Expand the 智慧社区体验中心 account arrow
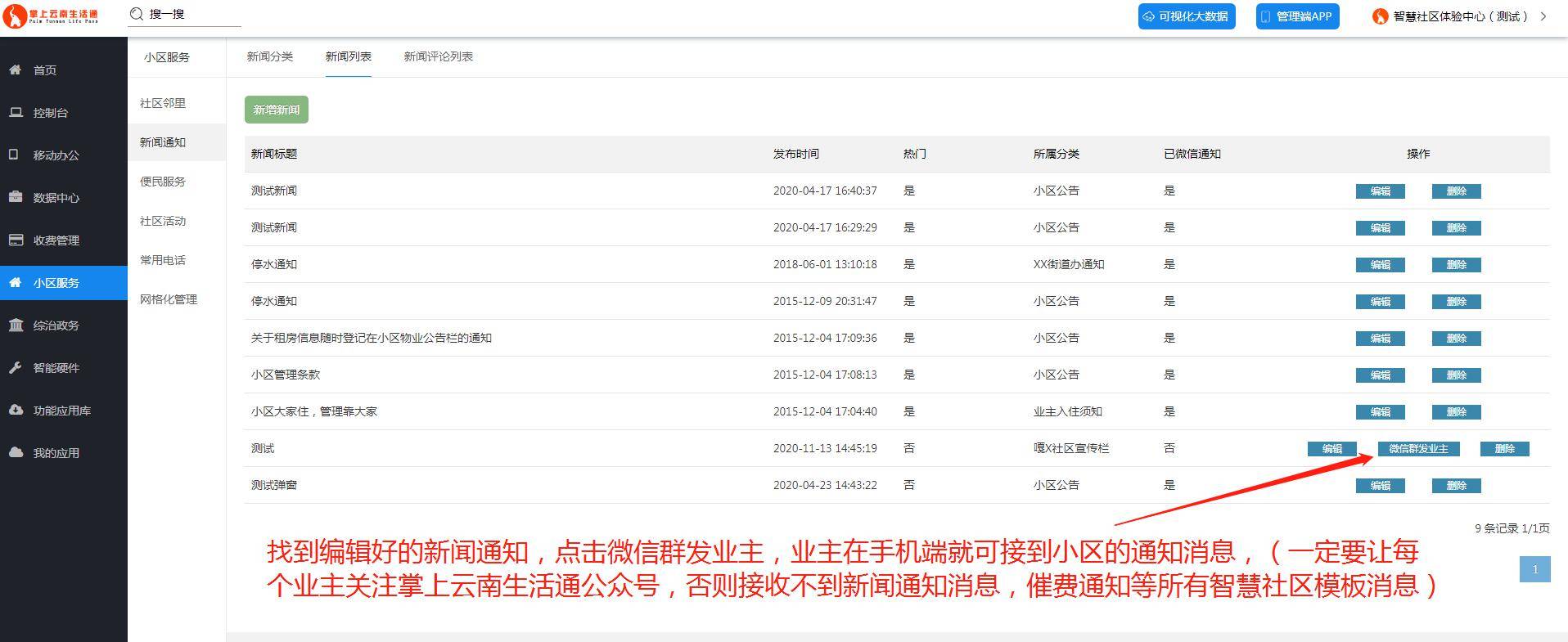1568x642 pixels. pos(1543,16)
